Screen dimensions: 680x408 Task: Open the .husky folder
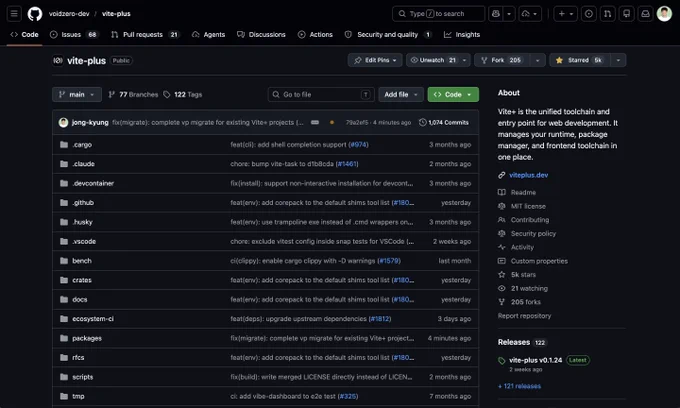coord(82,222)
